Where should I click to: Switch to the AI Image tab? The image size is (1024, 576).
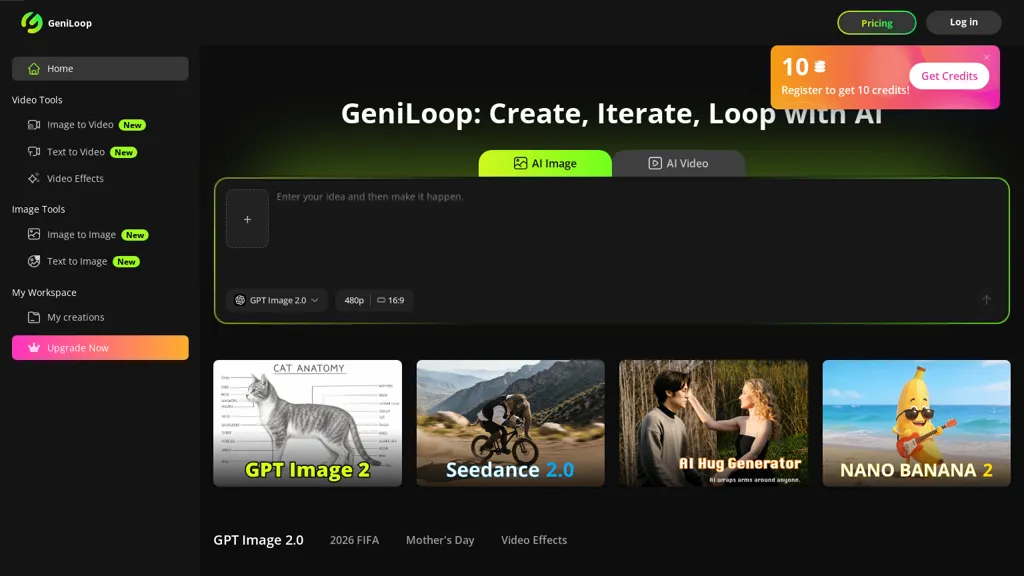pyautogui.click(x=545, y=163)
